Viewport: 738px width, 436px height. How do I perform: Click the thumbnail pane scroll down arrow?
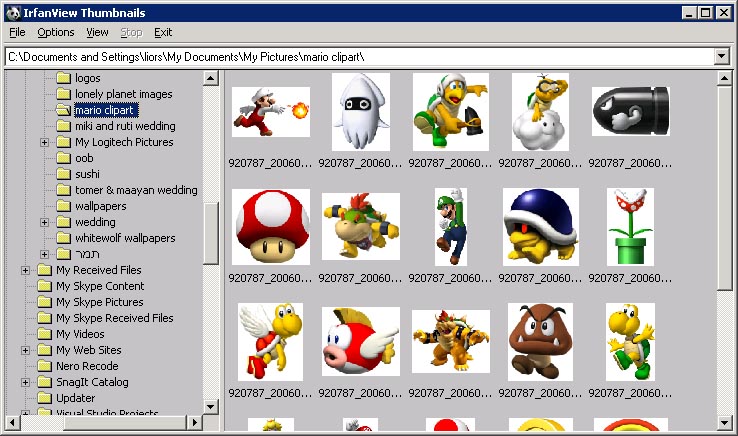(725, 422)
